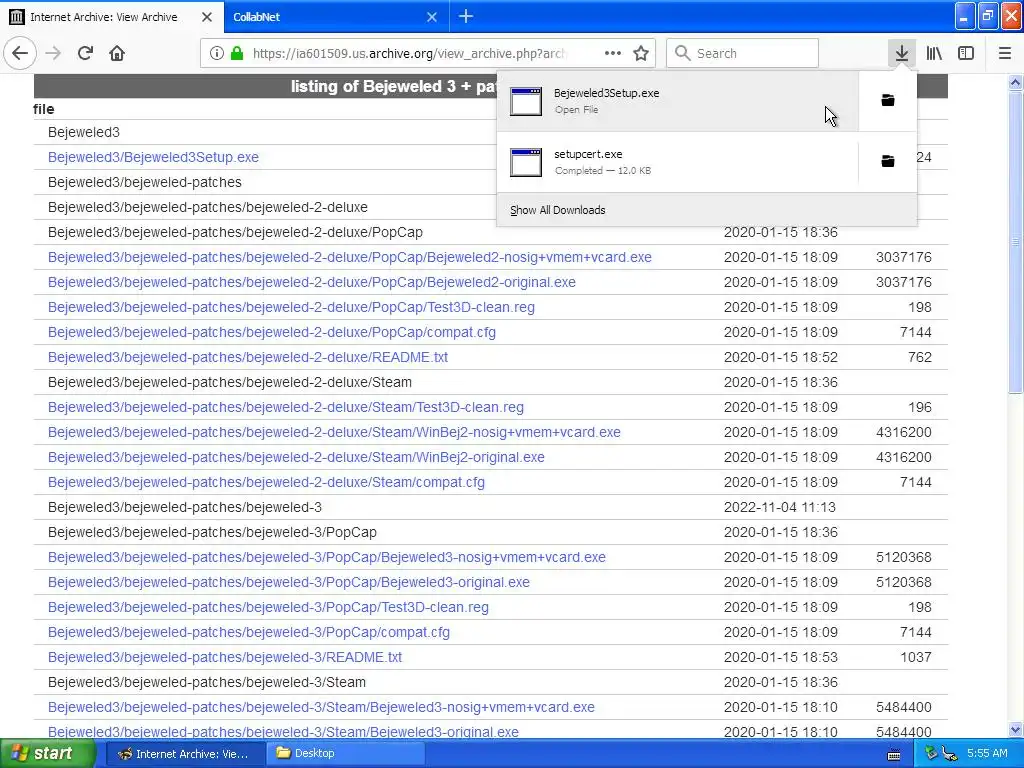
Task: Download Bejeweled3/Bejeweled3Setup.exe link
Action: click(153, 157)
